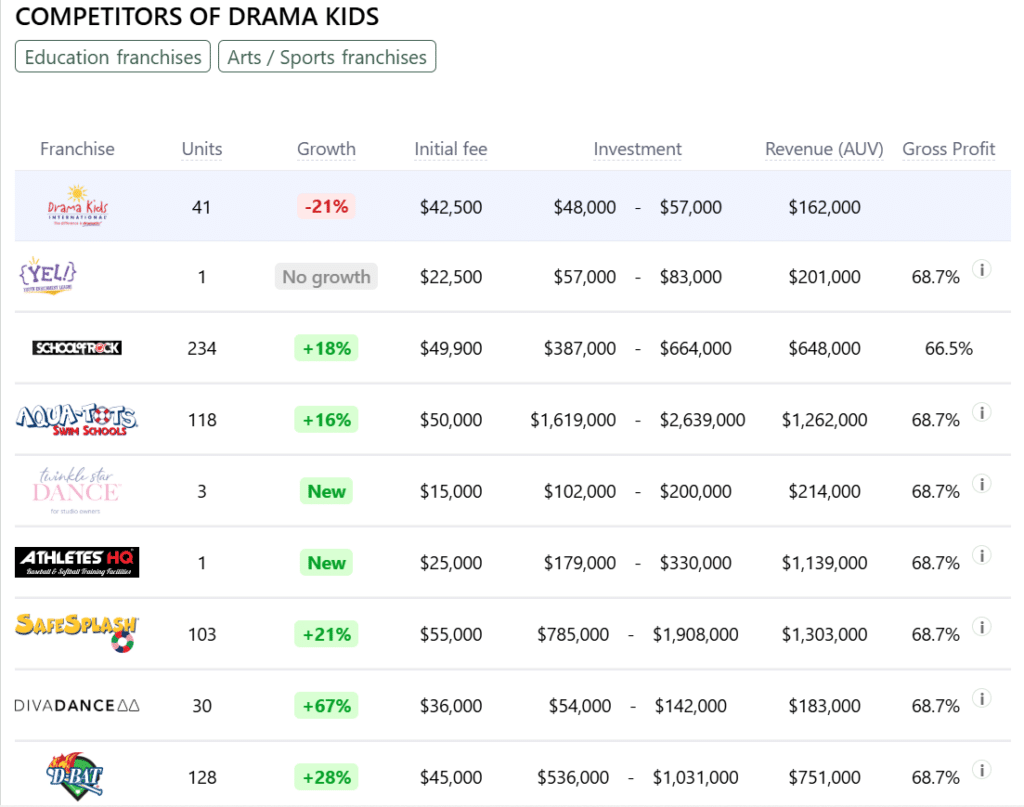Click the $648,000 revenue cell

click(824, 348)
